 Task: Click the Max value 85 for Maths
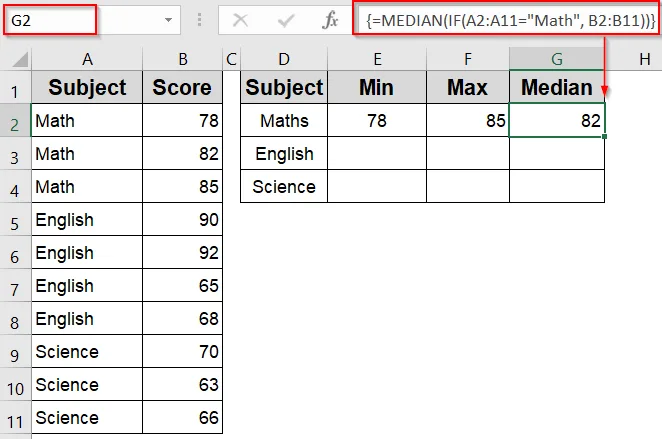(468, 120)
